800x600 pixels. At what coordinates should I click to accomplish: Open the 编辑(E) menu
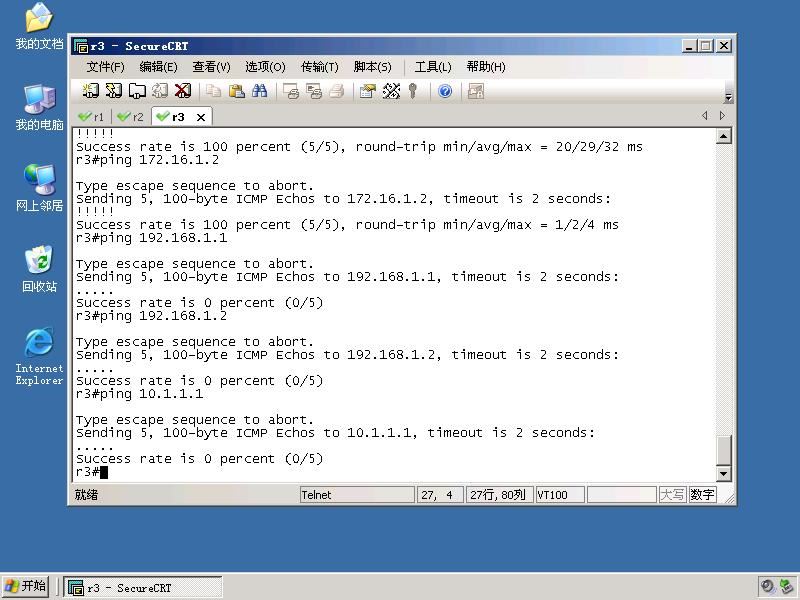159,67
